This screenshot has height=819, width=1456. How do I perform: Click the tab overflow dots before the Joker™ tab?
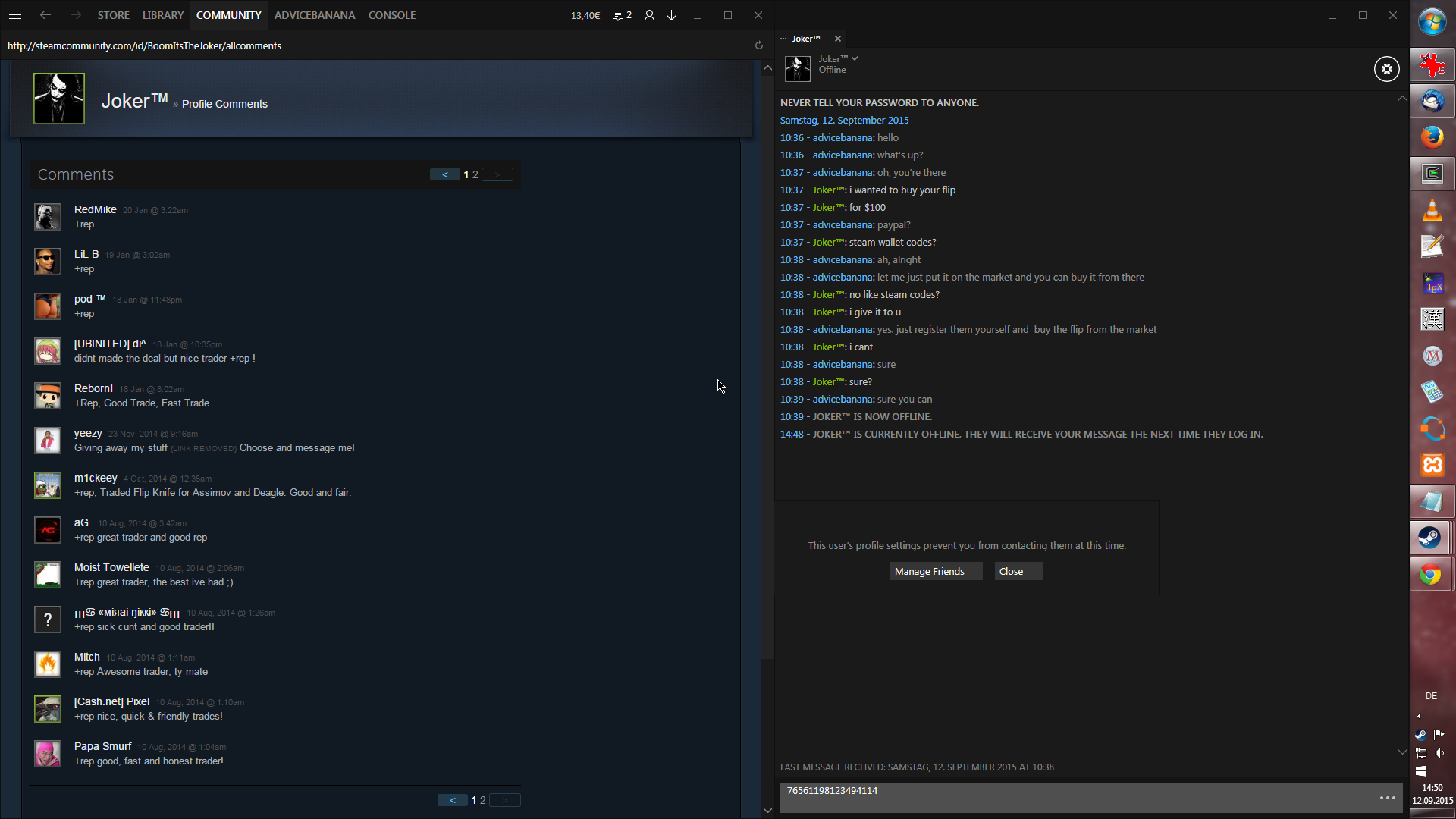click(783, 39)
